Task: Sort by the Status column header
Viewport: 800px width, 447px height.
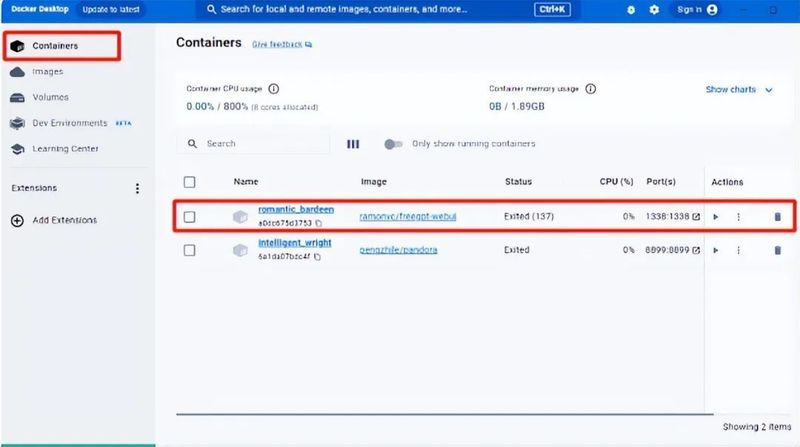Action: click(x=518, y=182)
